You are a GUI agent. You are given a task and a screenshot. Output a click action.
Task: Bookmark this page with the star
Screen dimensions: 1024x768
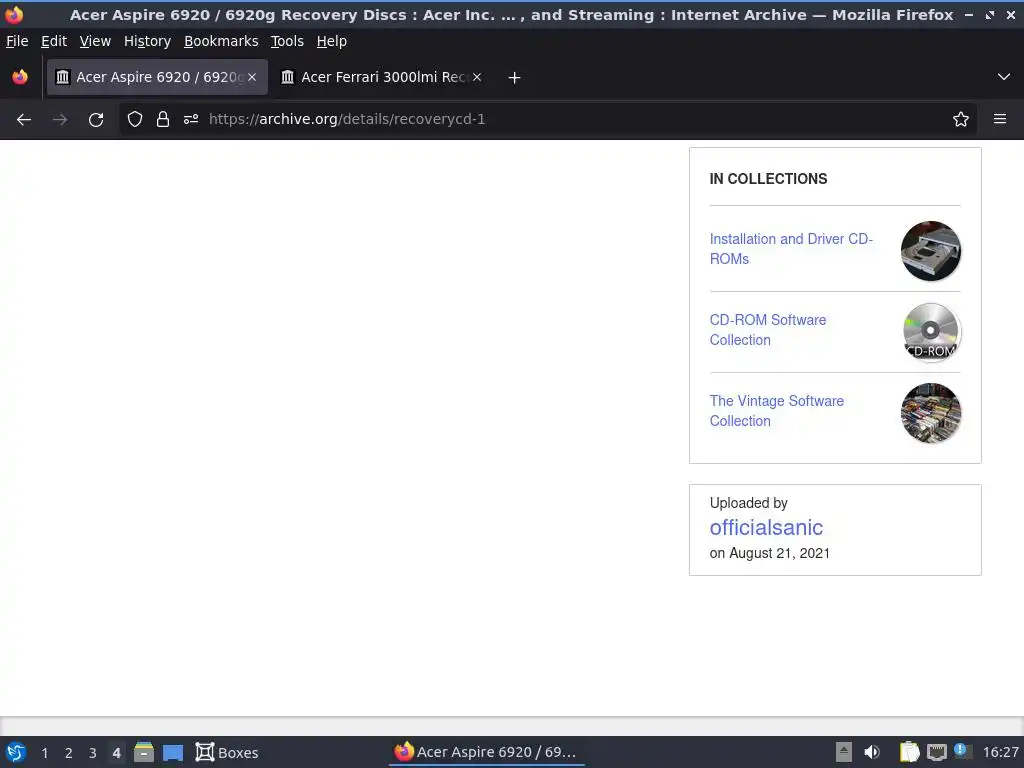(x=961, y=120)
